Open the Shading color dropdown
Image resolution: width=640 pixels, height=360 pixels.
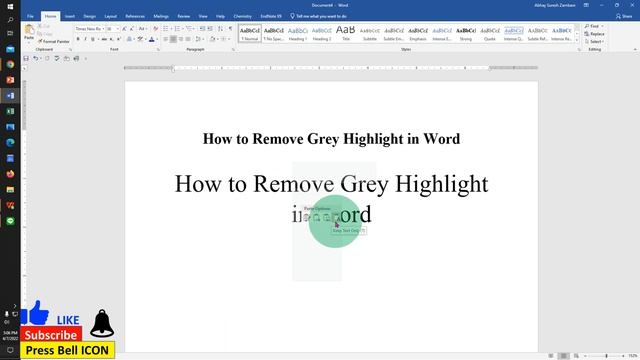217,39
